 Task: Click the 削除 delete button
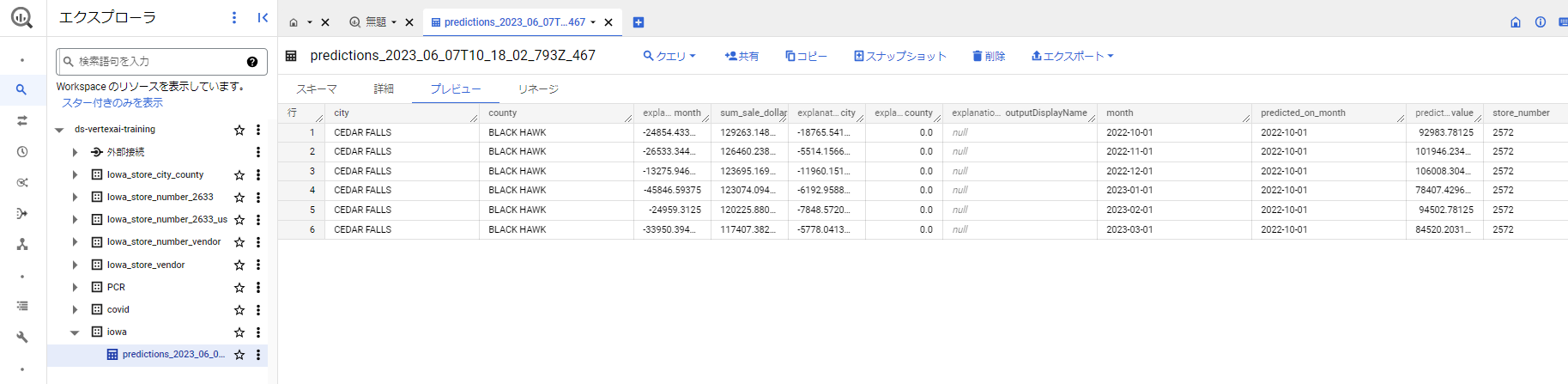(989, 56)
